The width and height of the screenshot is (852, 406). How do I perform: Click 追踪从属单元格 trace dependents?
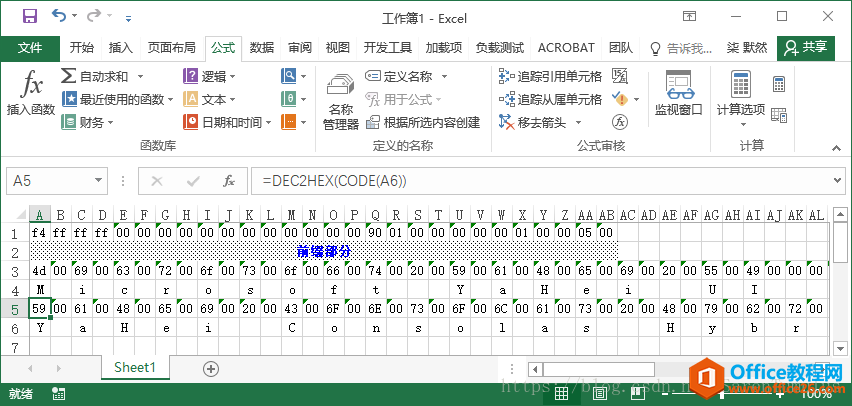tap(550, 99)
